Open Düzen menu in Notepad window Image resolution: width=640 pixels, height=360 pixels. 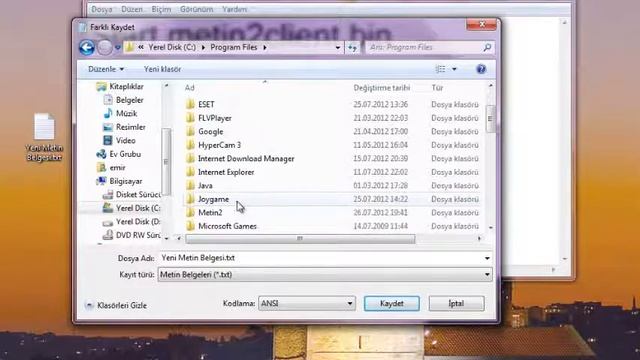coord(132,9)
